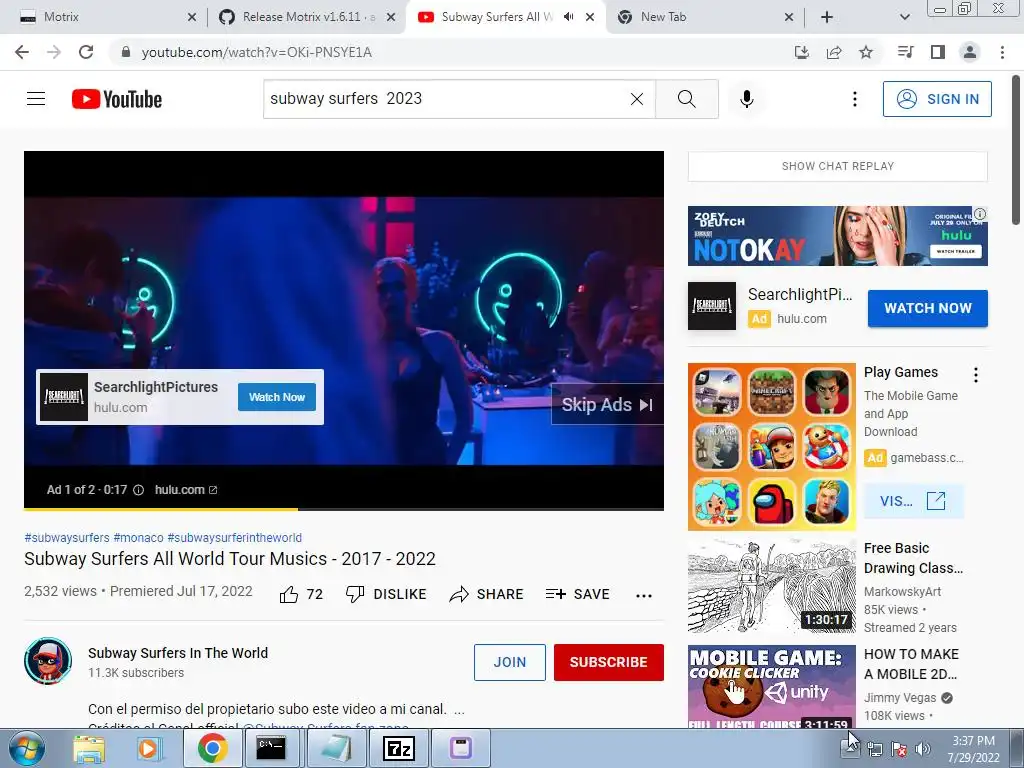Click the address bar URL

click(256, 52)
